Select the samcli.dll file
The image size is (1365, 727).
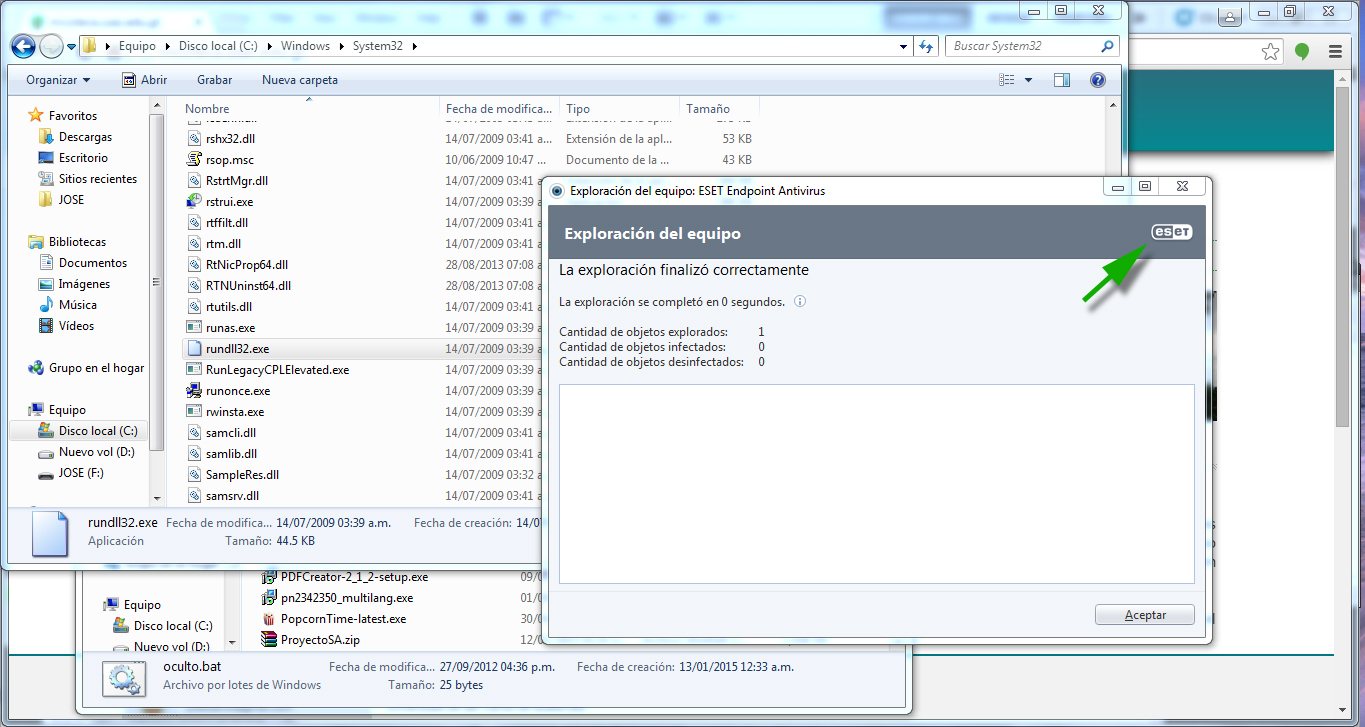pos(231,433)
